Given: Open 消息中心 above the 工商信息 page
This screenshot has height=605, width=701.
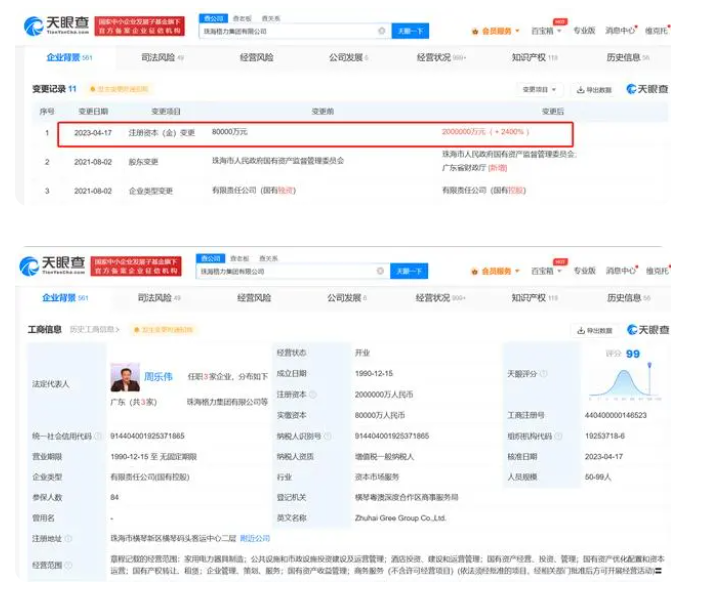Looking at the screenshot, I should pyautogui.click(x=621, y=271).
